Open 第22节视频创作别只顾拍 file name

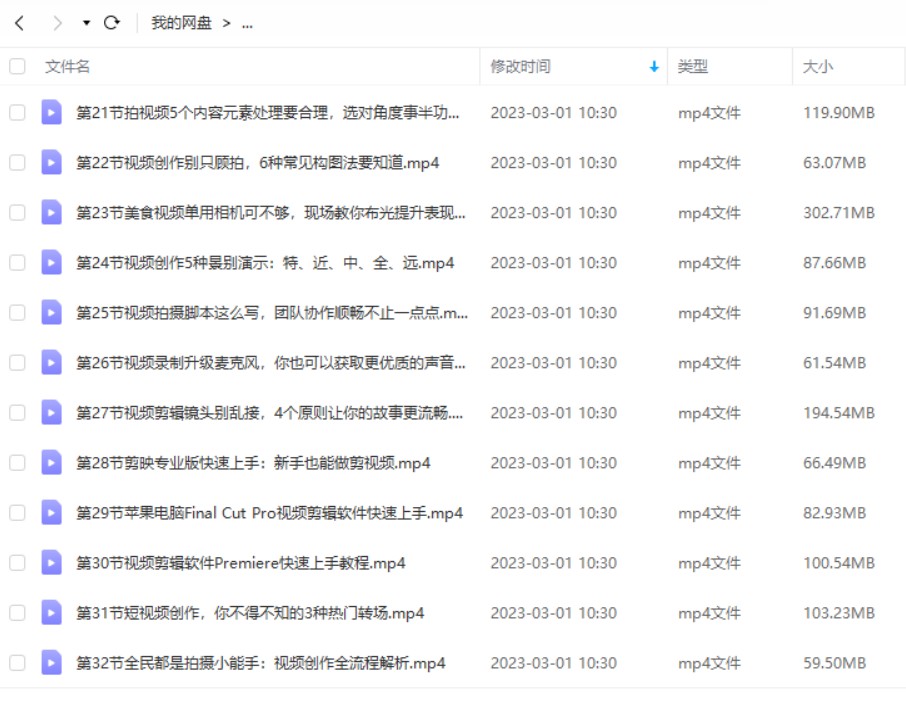pos(258,163)
